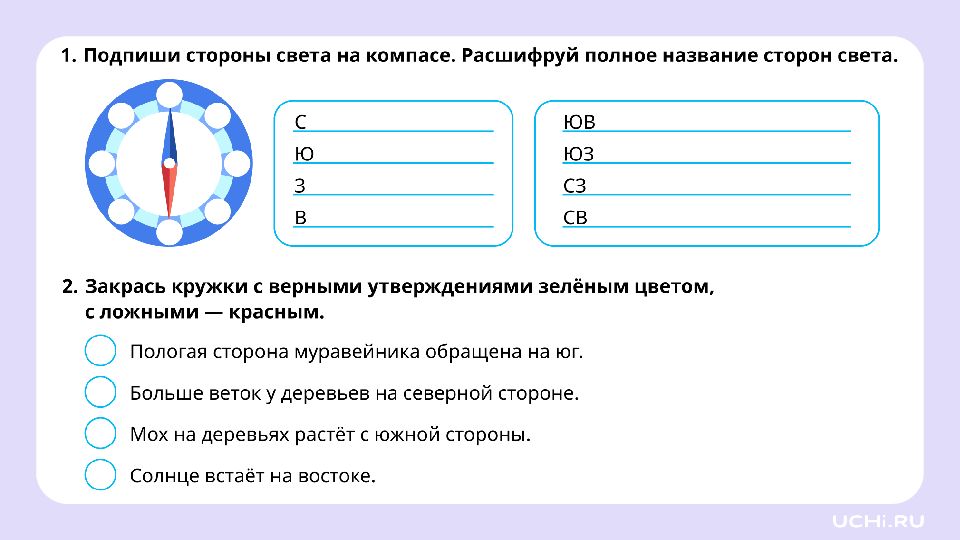Click the bottom circle on the compass
The width and height of the screenshot is (960, 540).
click(169, 231)
